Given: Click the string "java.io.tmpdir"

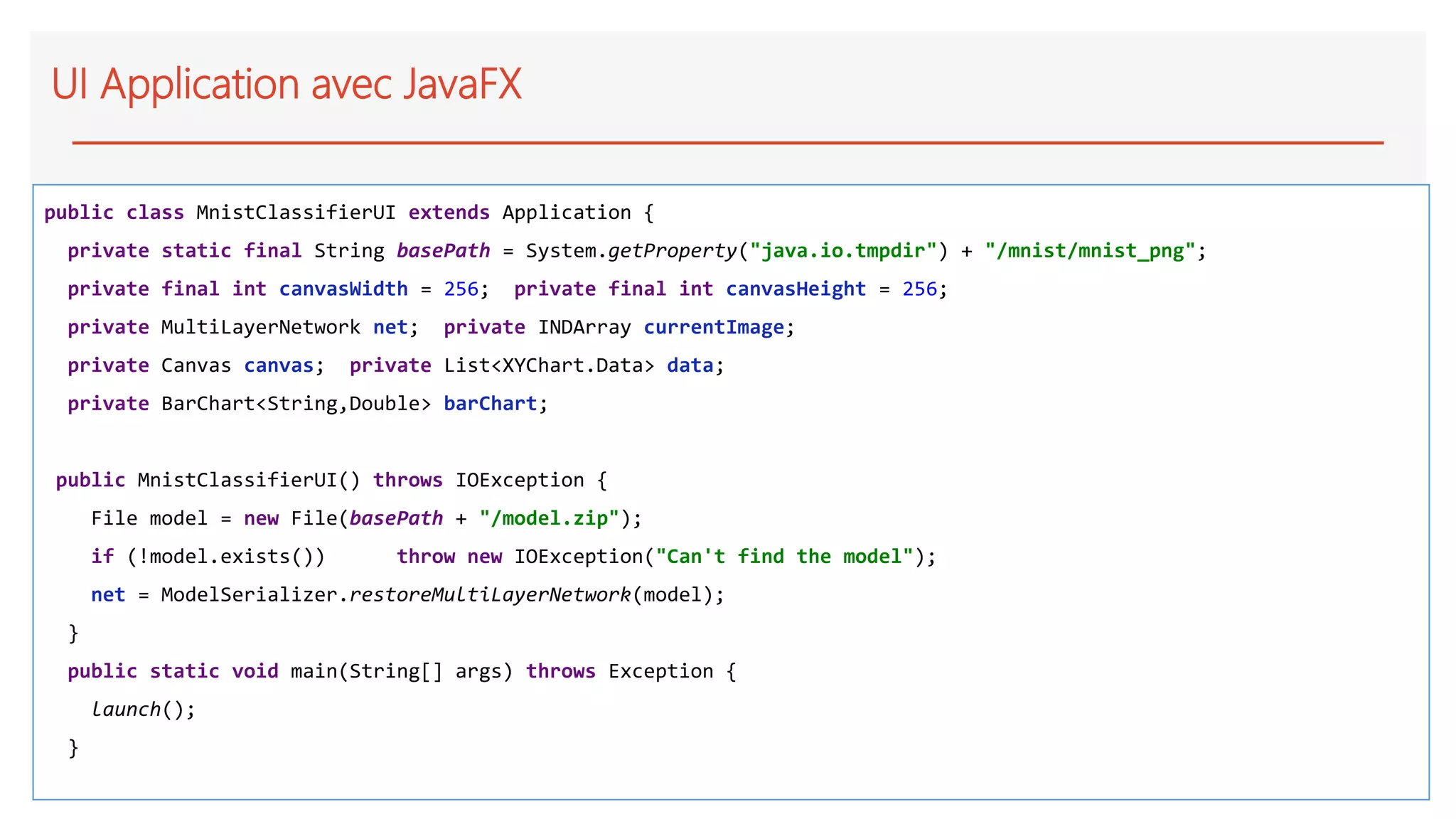Looking at the screenshot, I should click(843, 251).
